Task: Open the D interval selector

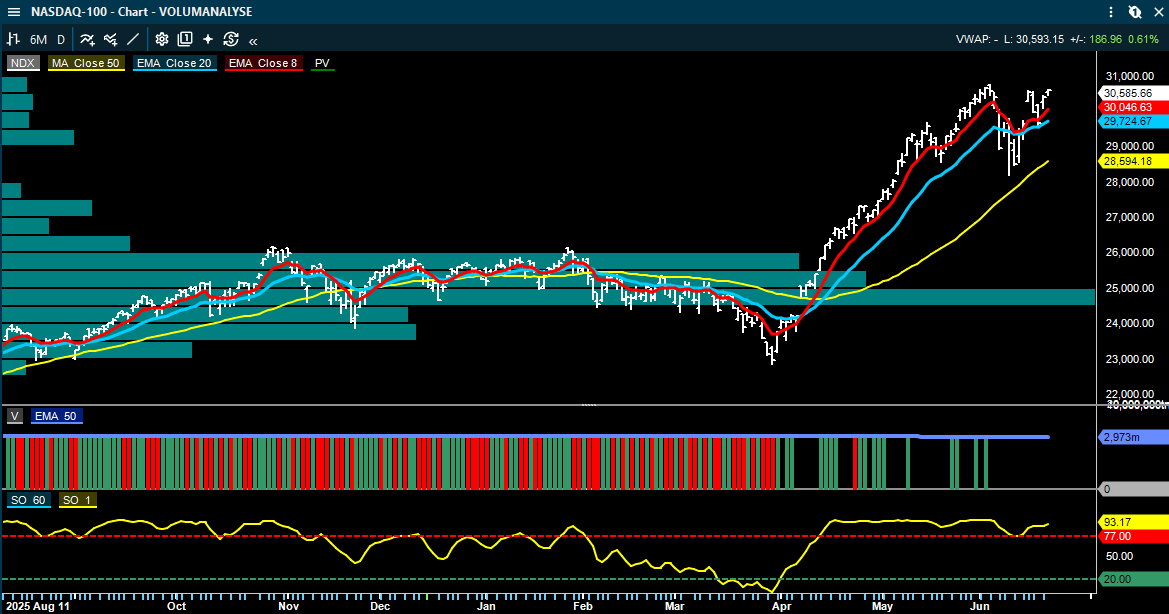Action: pos(61,39)
